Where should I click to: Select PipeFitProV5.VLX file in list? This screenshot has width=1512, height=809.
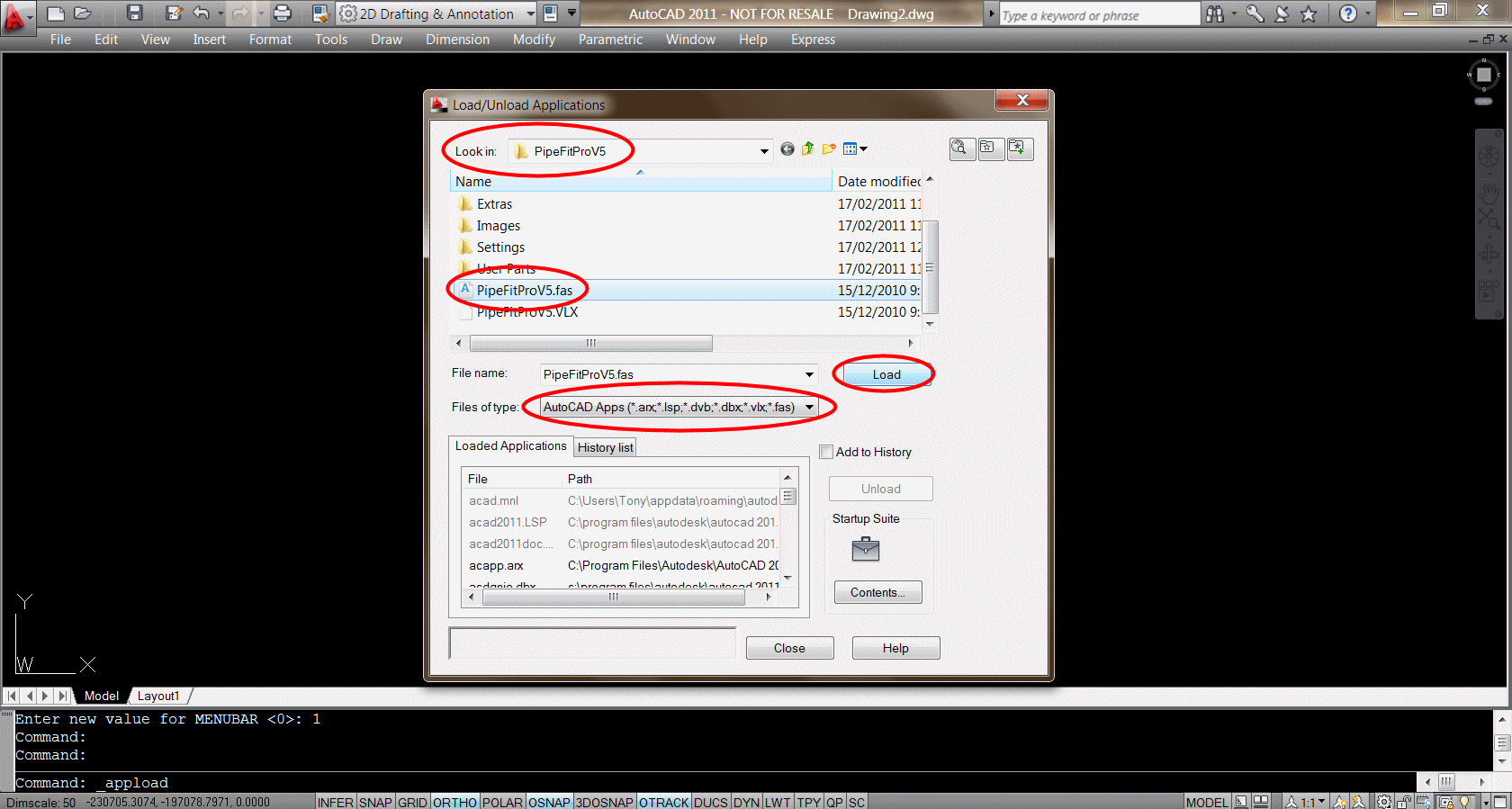pos(526,312)
